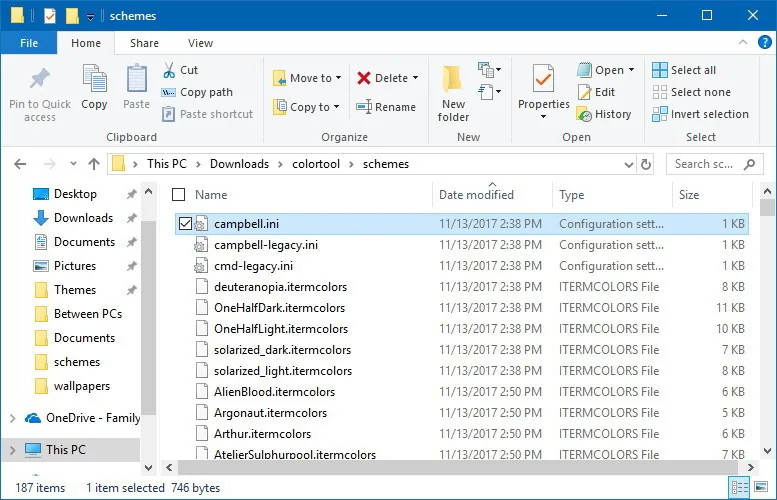The height and width of the screenshot is (500, 777).
Task: Select Desktop in Quick access
Action: 75,194
